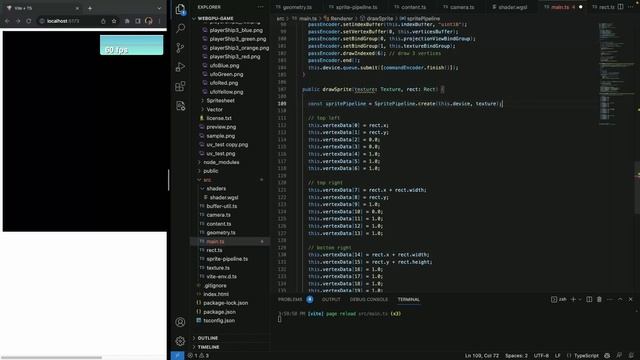Click the TypeScript language mode status item

click(586, 356)
